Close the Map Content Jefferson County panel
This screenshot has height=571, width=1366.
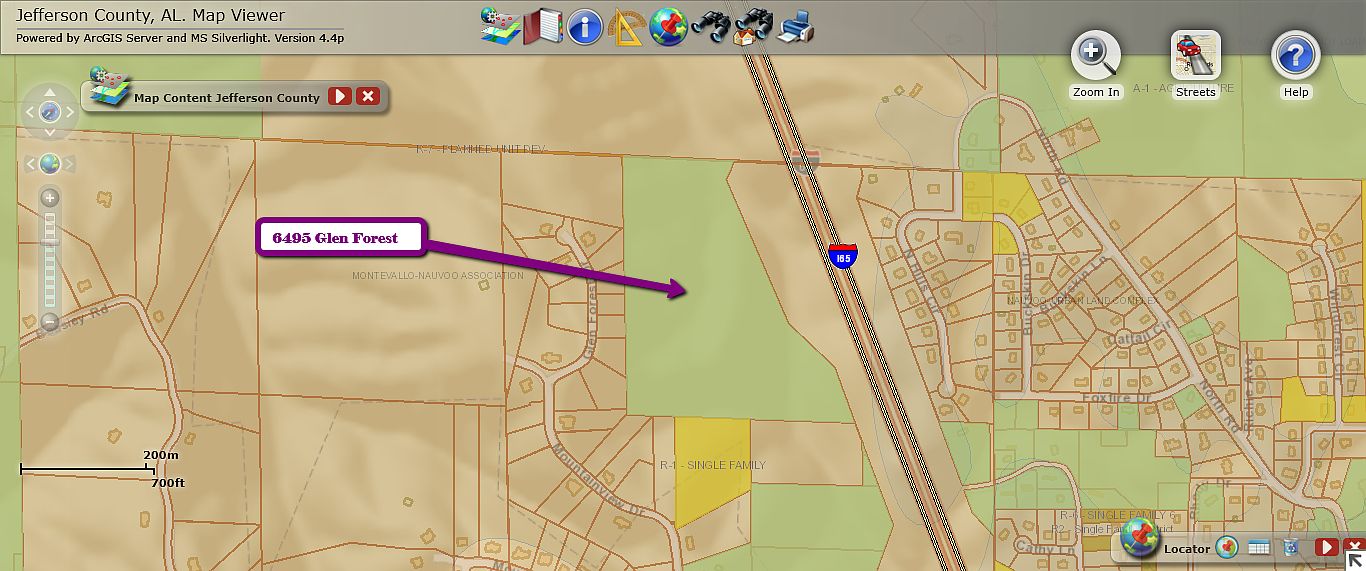[x=368, y=97]
